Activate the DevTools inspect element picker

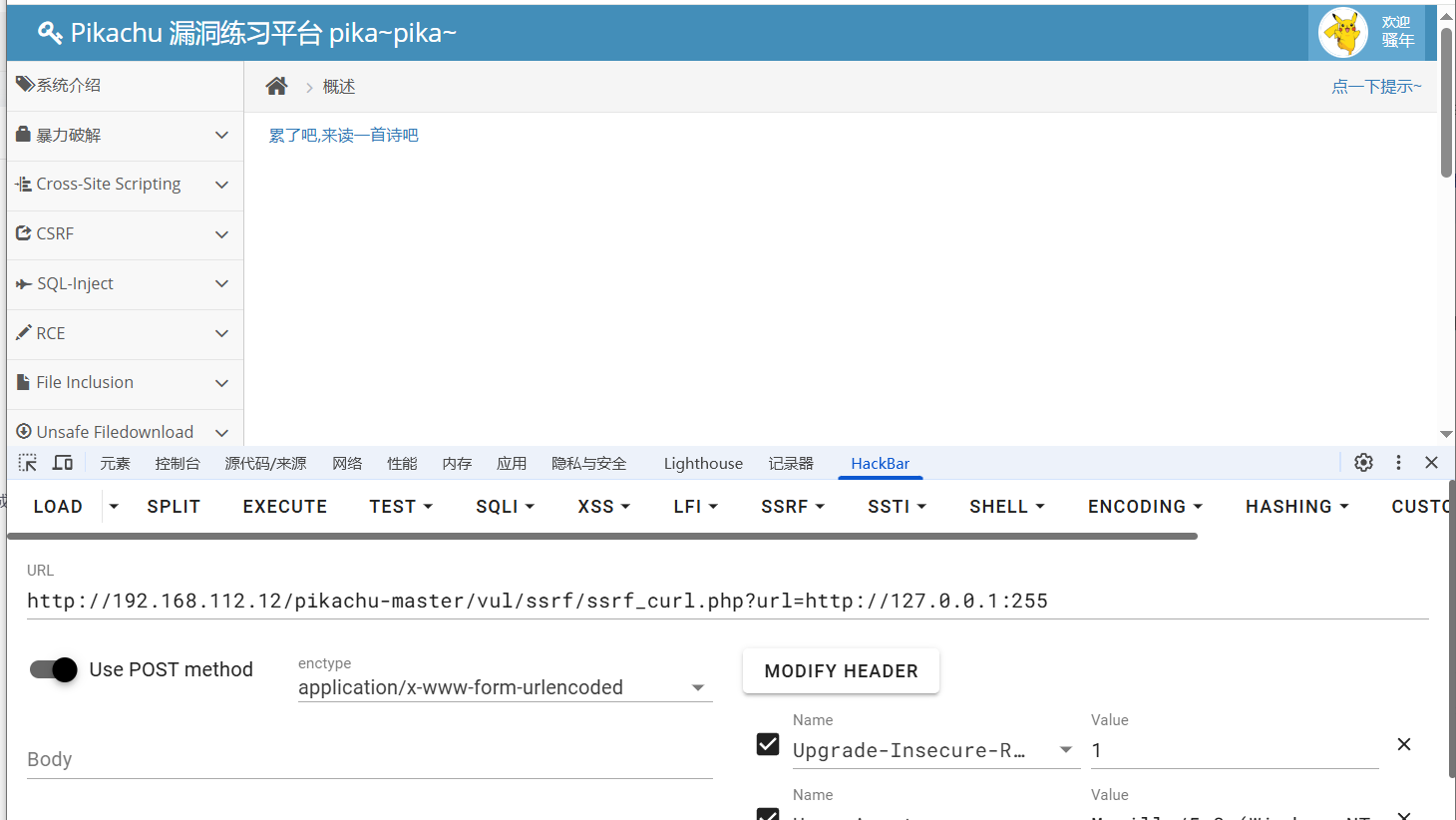(28, 463)
